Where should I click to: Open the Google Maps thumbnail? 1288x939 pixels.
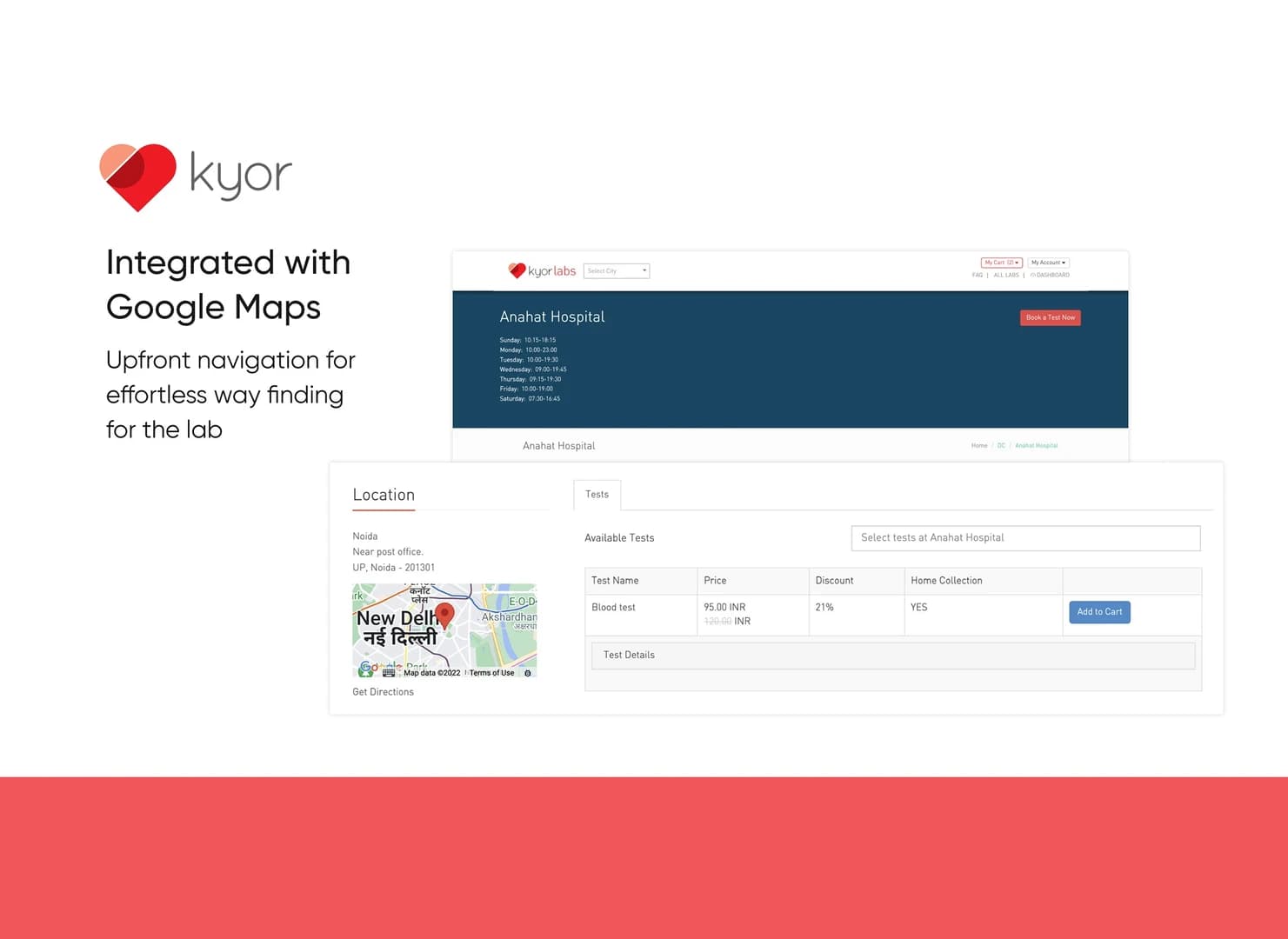point(444,630)
